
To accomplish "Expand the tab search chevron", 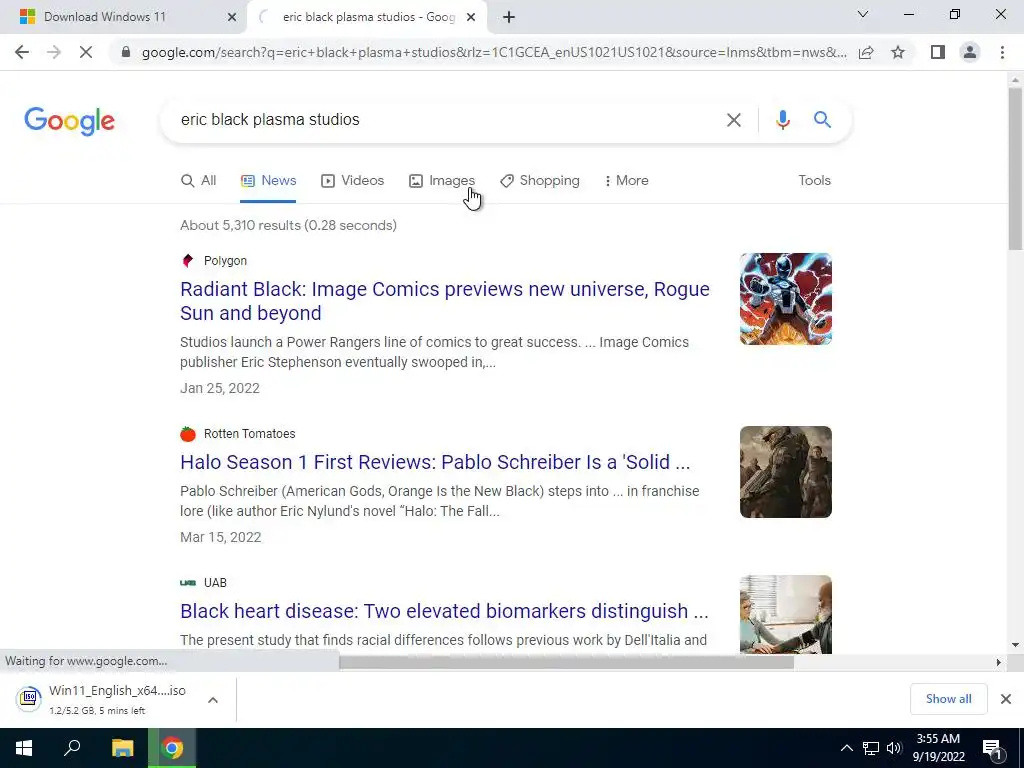I will tap(863, 14).
